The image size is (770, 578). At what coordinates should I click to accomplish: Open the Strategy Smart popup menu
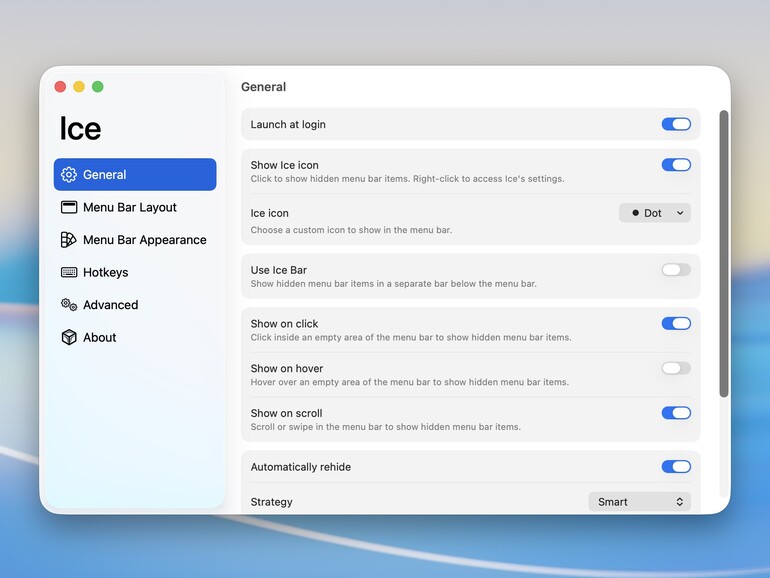(x=639, y=502)
